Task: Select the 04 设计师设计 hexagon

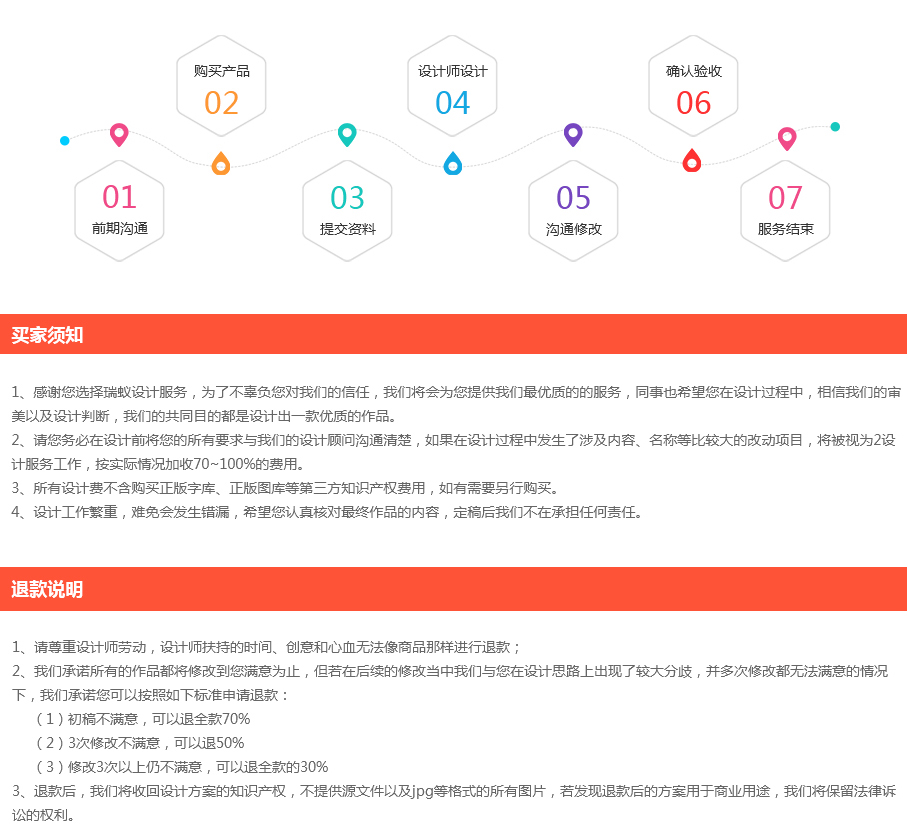Action: pos(452,86)
